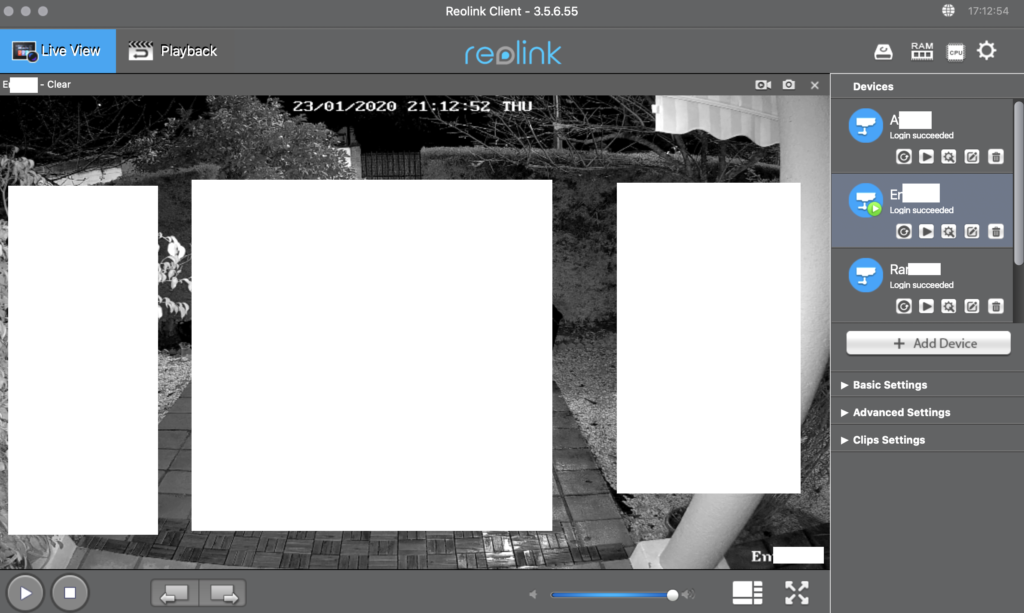Toggle playback of the second device stream
Screen dimensions: 1024x613
click(927, 231)
